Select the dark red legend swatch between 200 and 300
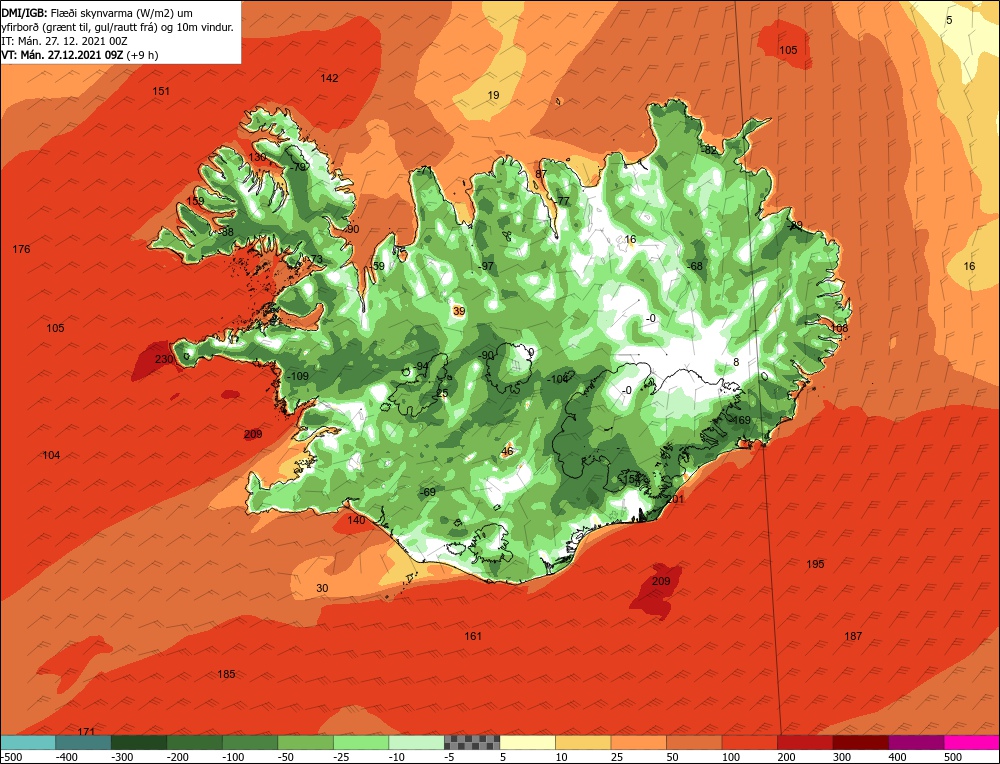The height and width of the screenshot is (764, 1000). (805, 742)
